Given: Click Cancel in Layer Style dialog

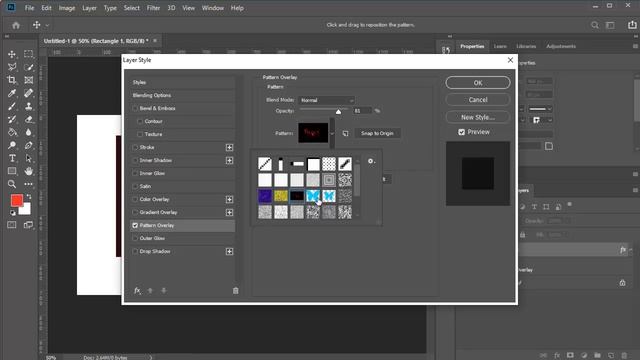Looking at the screenshot, I should (478, 100).
